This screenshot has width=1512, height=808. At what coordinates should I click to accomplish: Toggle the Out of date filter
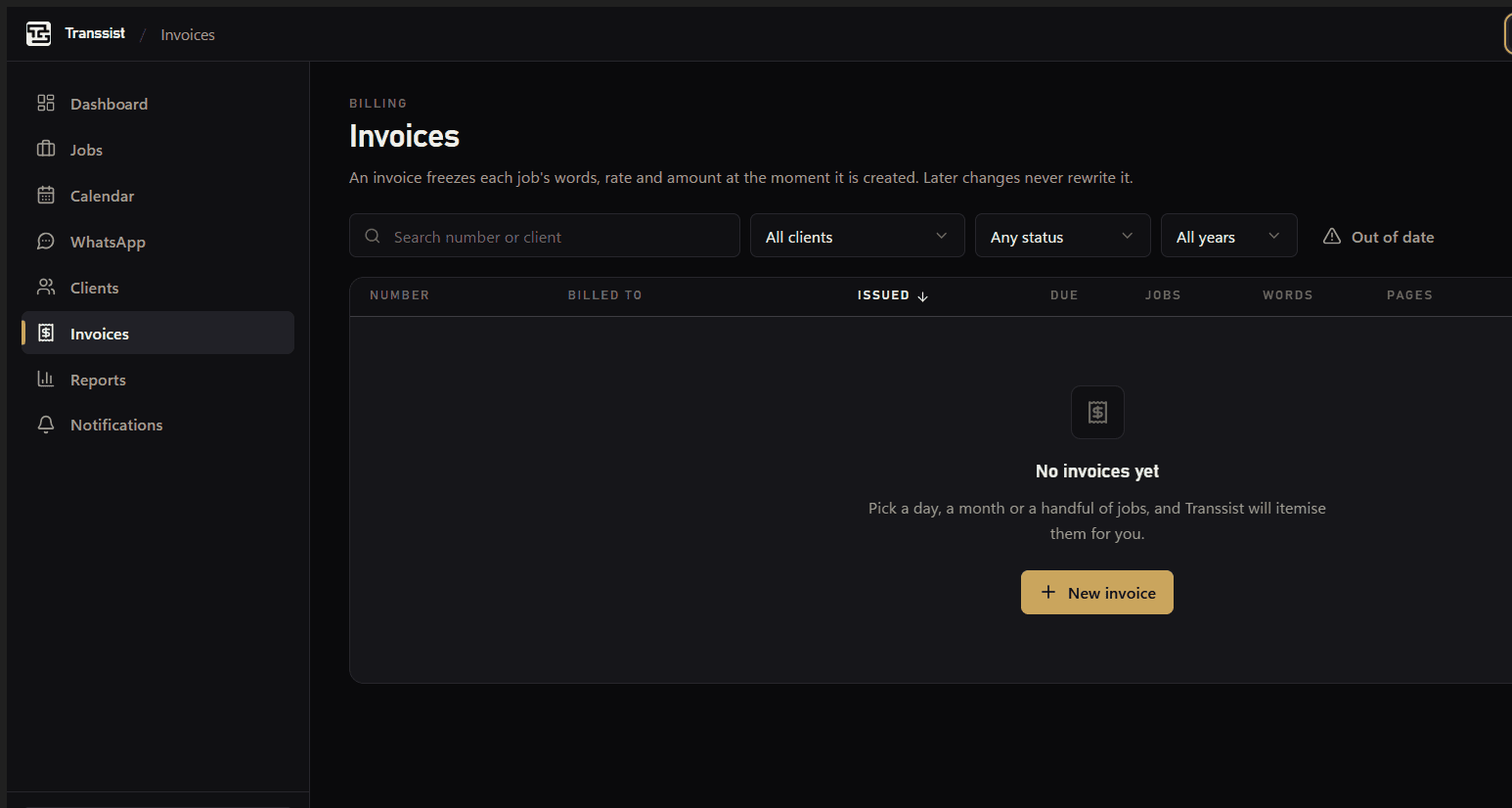pyautogui.click(x=1379, y=237)
